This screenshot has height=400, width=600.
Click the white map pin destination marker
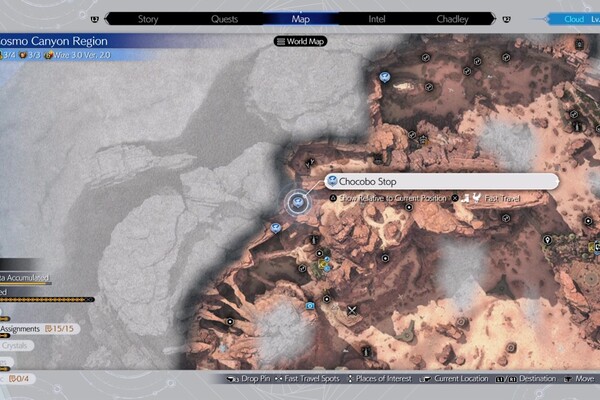547,240
